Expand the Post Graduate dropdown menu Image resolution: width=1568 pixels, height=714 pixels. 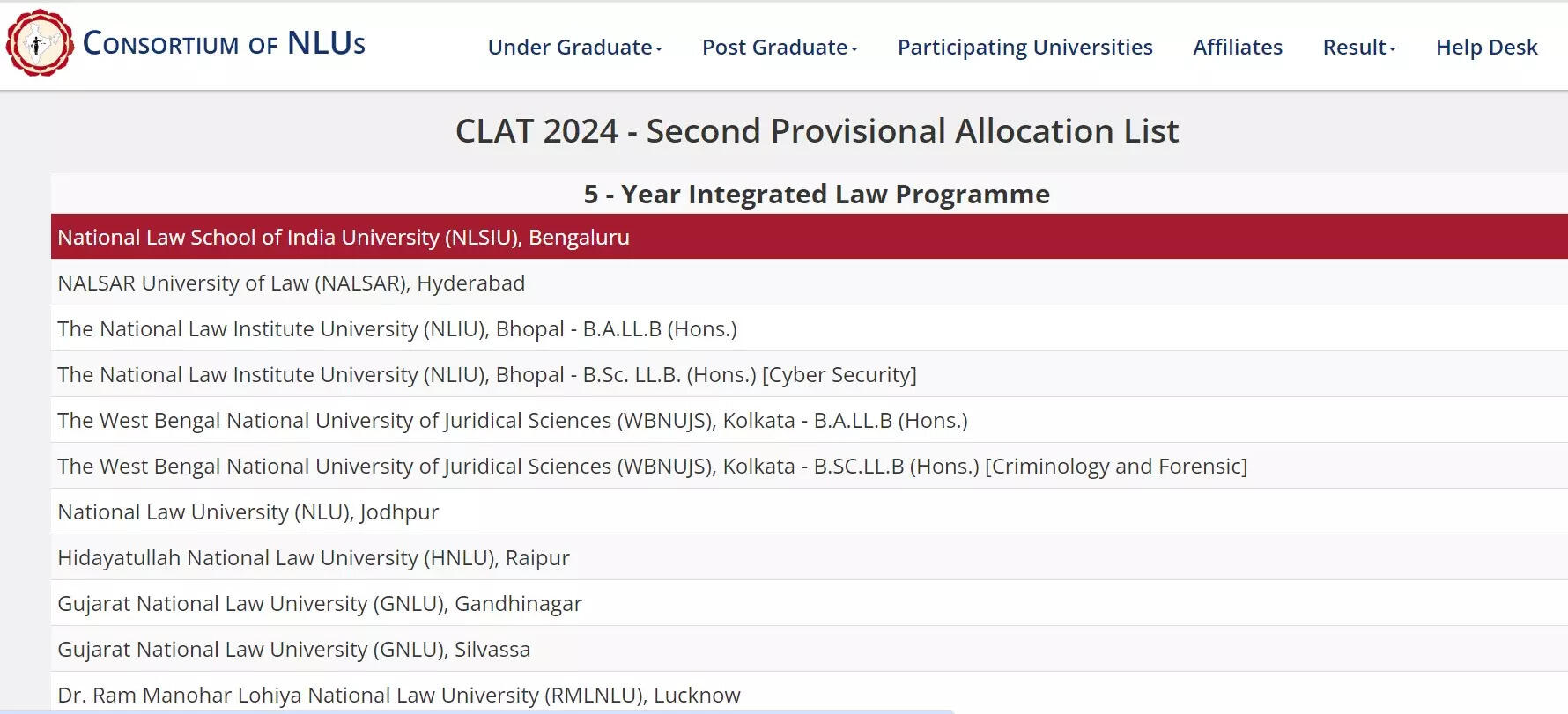coord(780,48)
